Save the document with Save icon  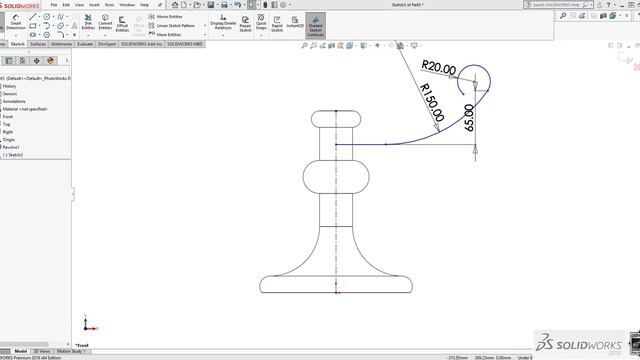pyautogui.click(x=211, y=5)
